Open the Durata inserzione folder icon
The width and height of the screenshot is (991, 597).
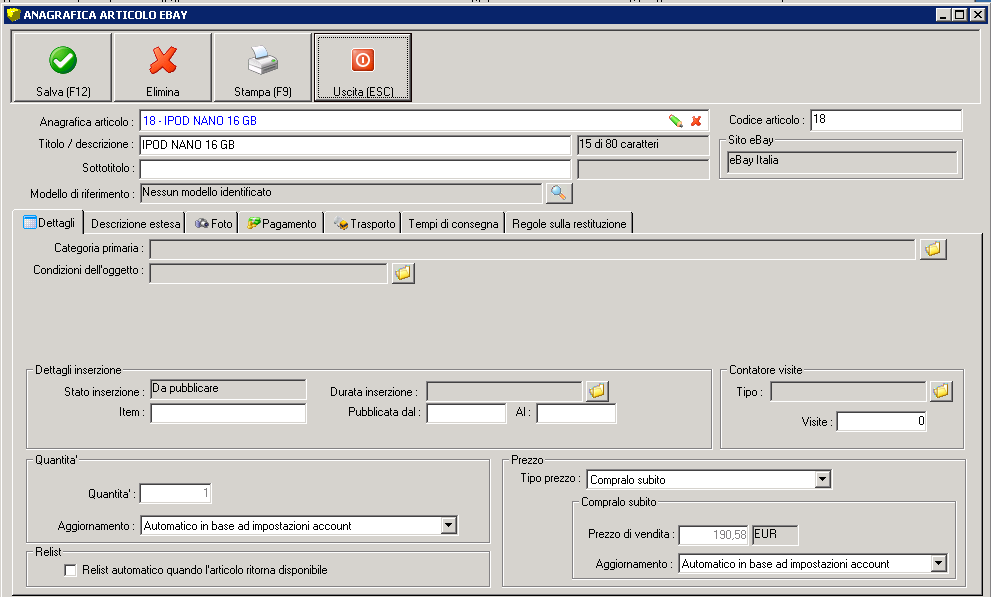[x=597, y=391]
